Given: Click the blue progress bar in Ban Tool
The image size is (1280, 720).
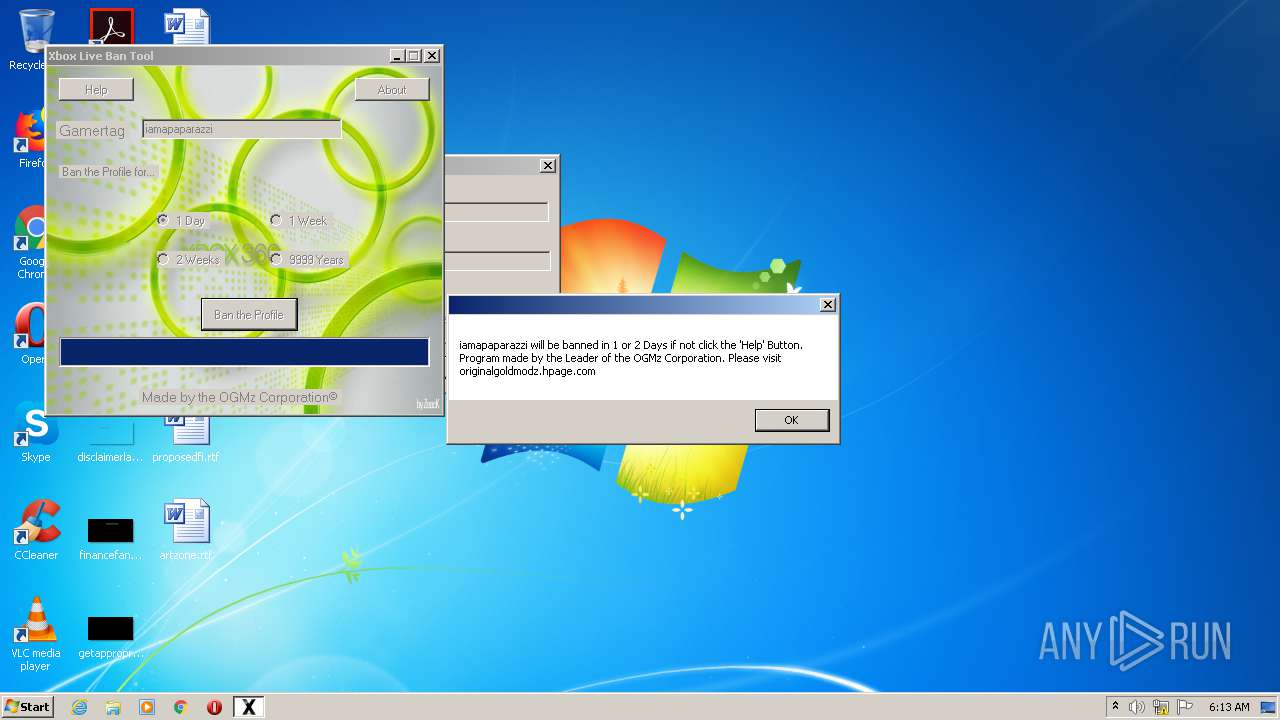Looking at the screenshot, I should point(244,352).
